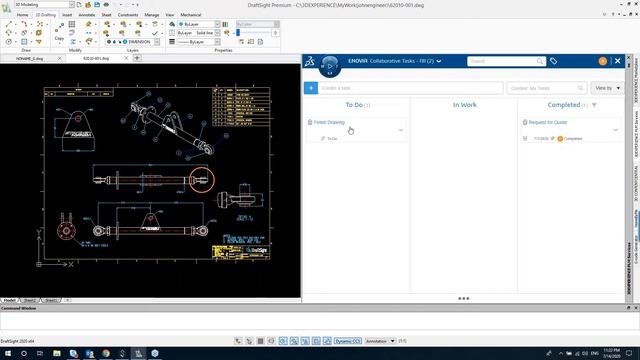Click the 3DEXPERIENCE compass icon
This screenshot has height=360, width=640.
pyautogui.click(x=330, y=66)
